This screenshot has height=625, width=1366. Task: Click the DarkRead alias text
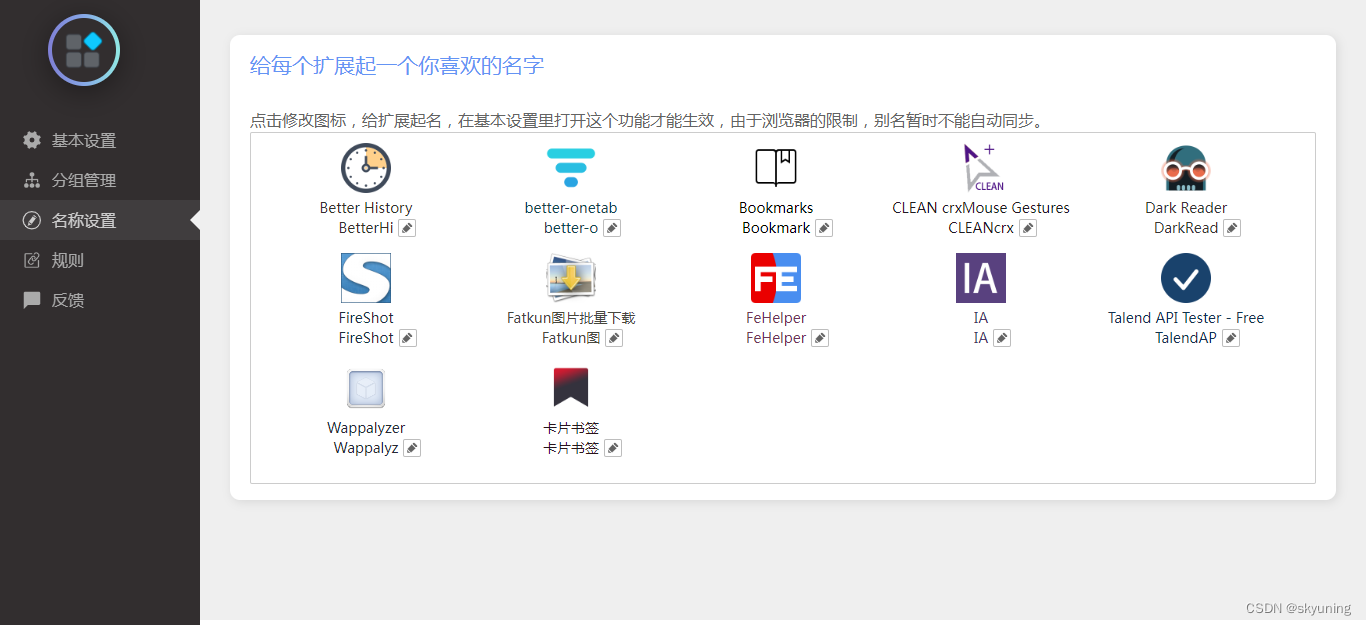(1186, 228)
